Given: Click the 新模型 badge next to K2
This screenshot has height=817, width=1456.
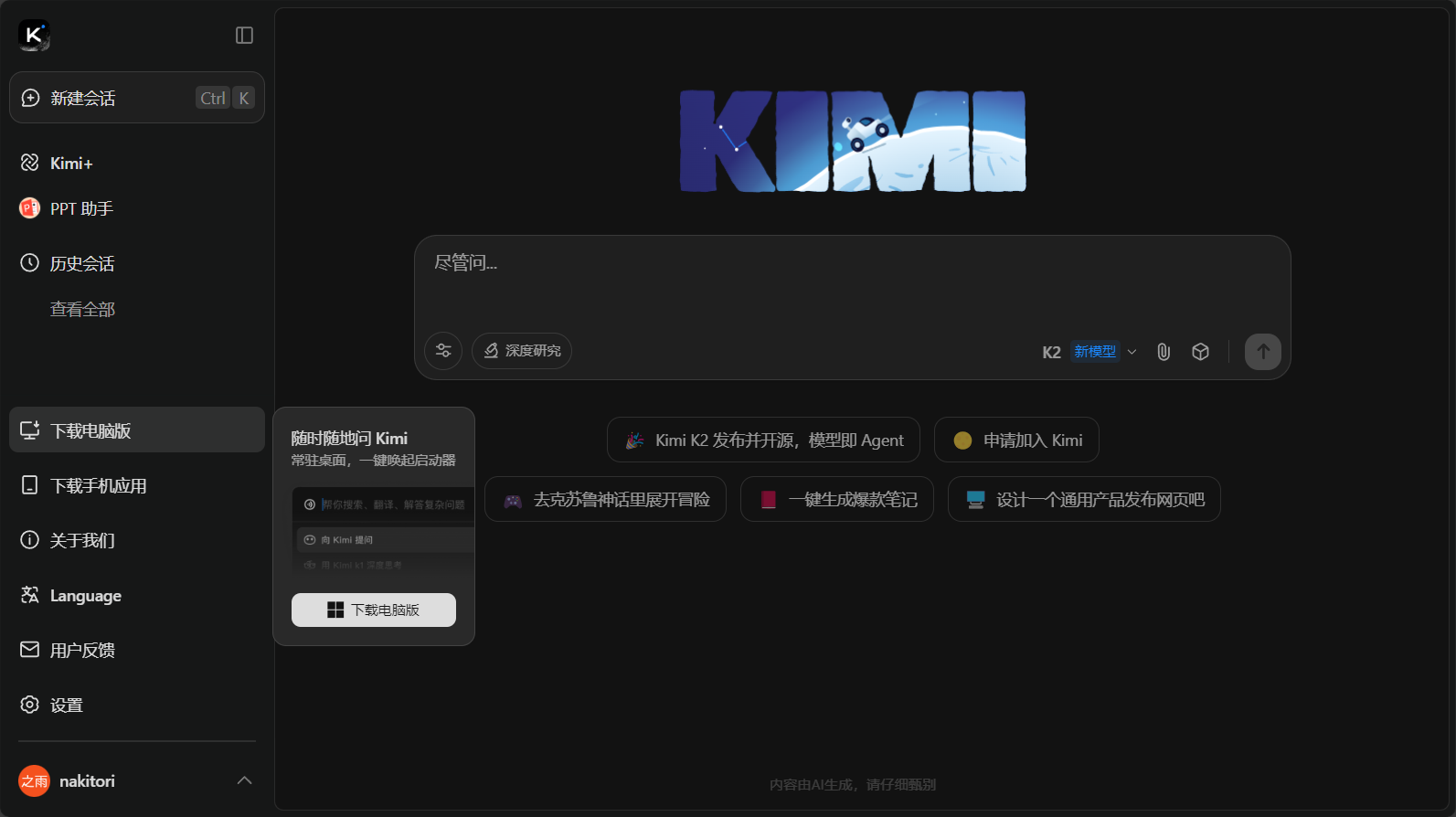Looking at the screenshot, I should tap(1095, 352).
